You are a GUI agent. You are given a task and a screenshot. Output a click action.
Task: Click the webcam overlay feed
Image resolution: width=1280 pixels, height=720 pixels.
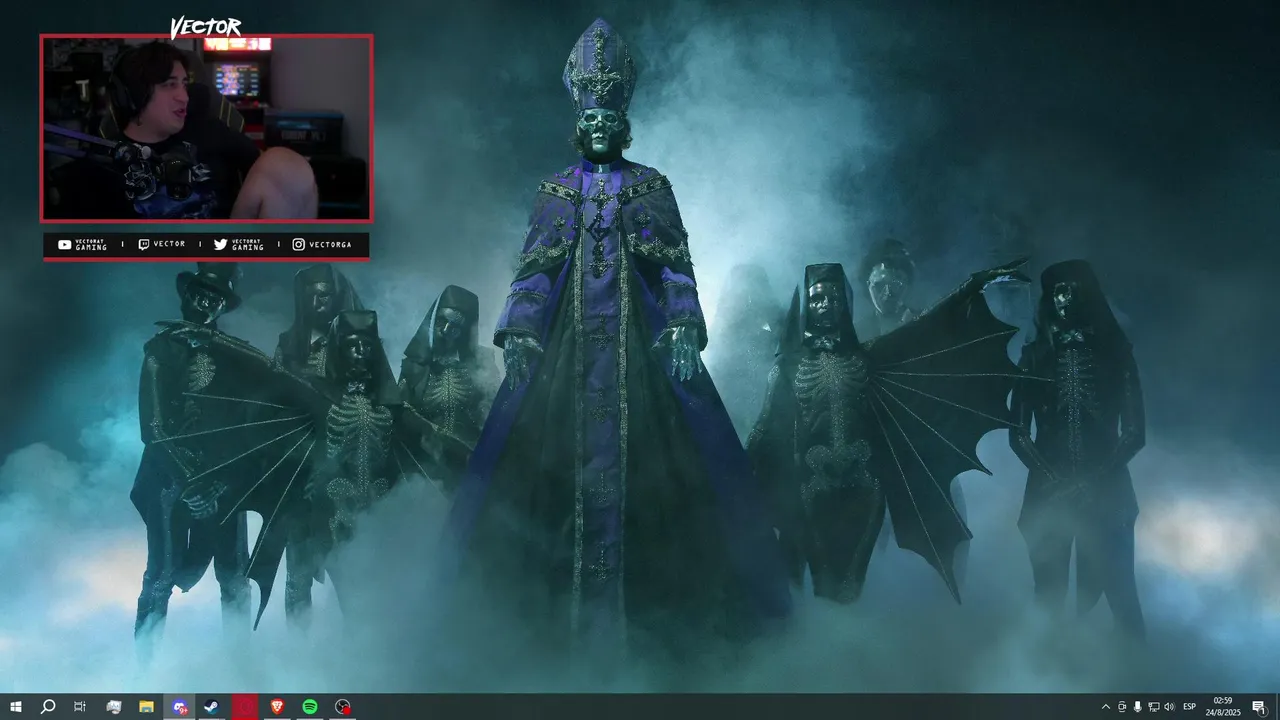[206, 128]
